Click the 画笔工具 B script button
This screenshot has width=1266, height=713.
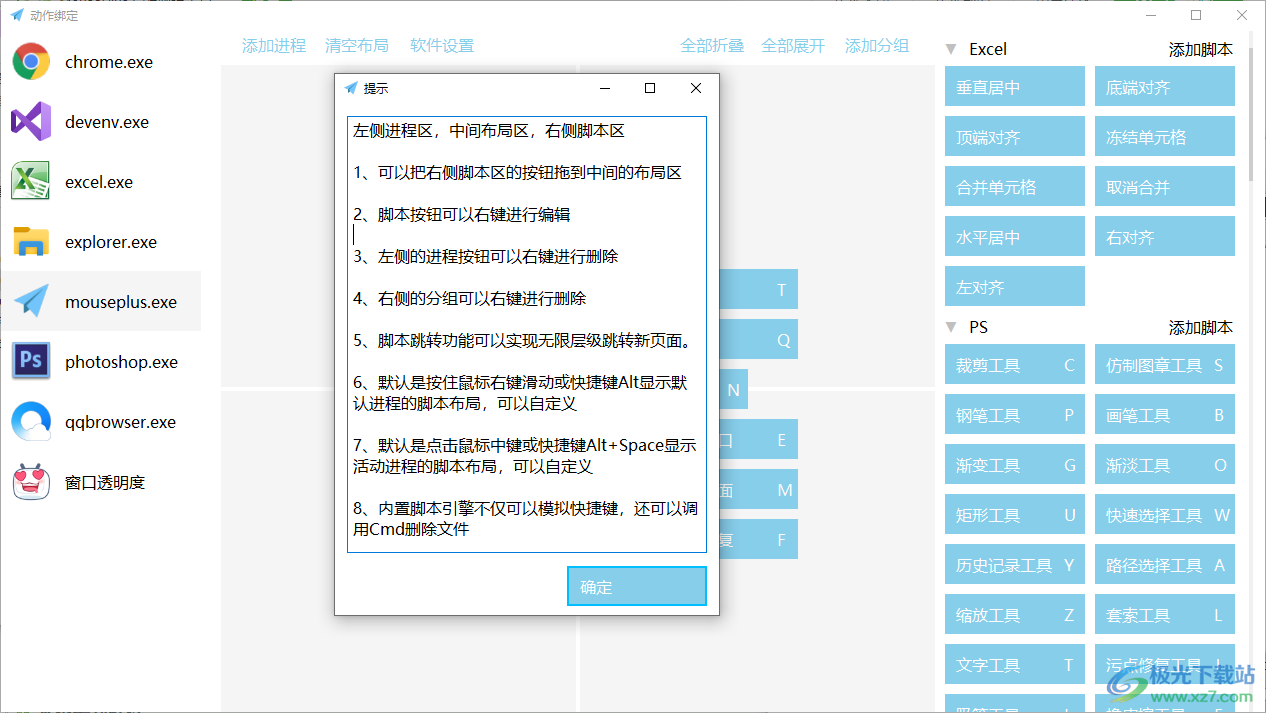click(1165, 414)
